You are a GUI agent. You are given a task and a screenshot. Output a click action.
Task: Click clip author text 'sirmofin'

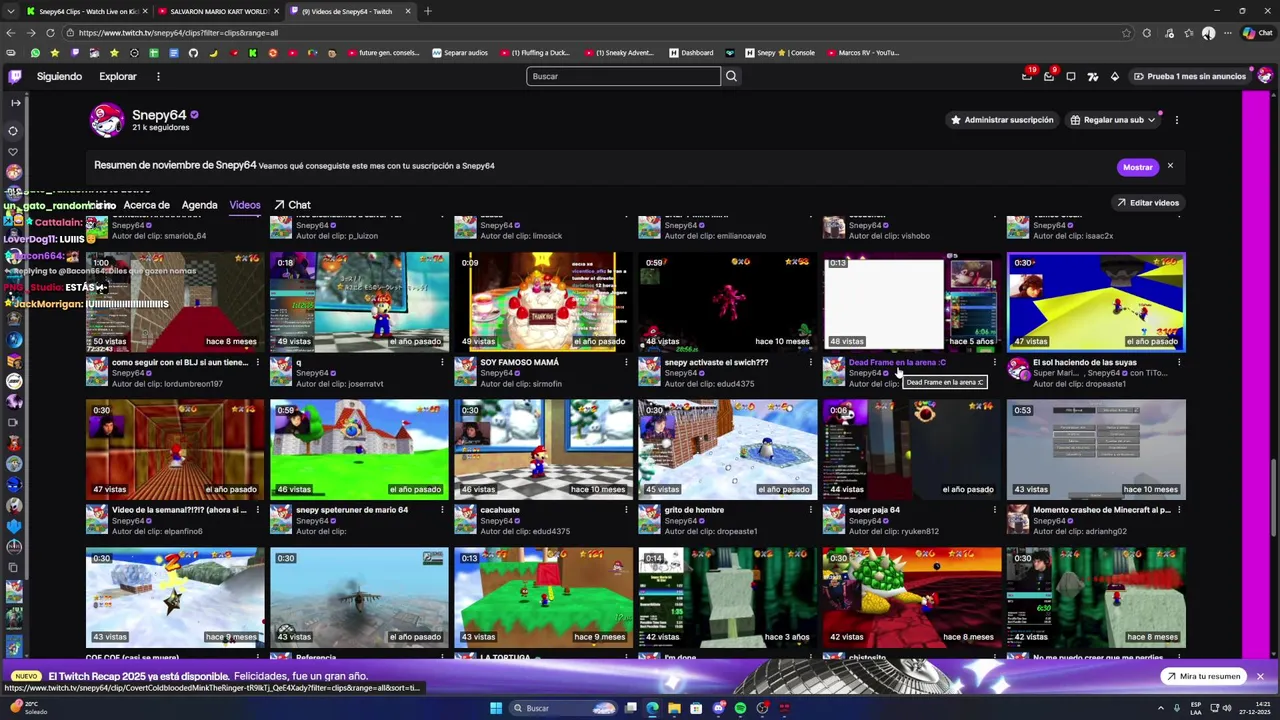pyautogui.click(x=547, y=384)
